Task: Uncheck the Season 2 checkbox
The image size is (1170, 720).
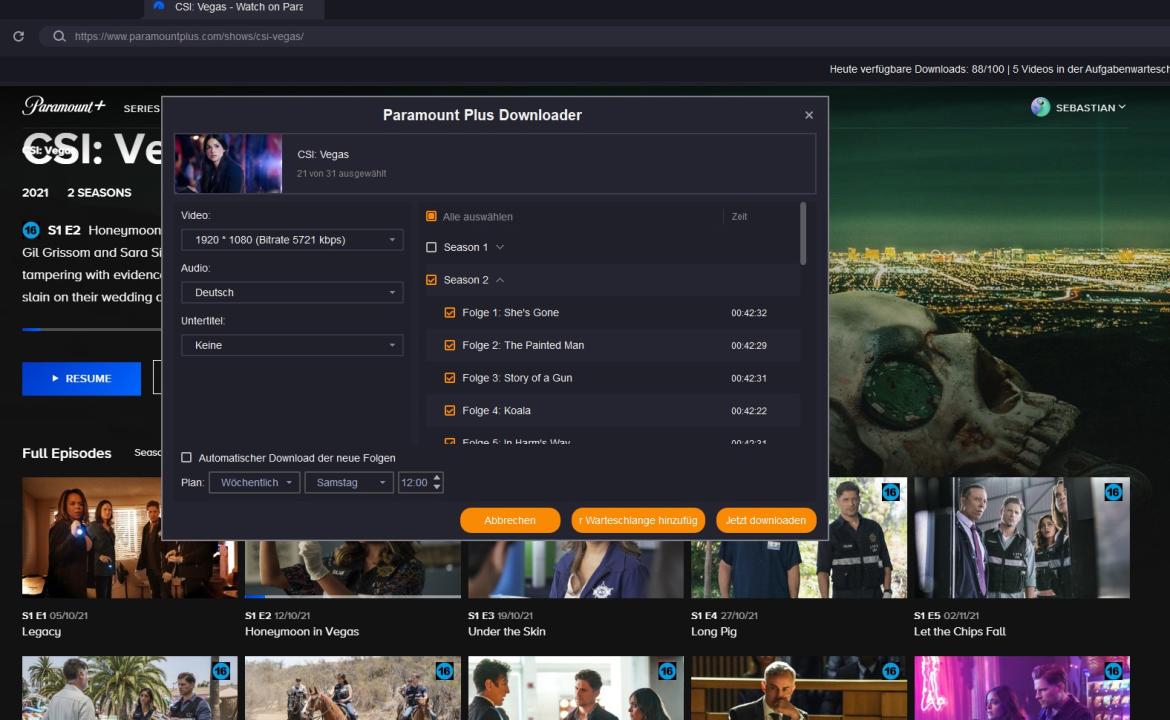Action: coord(431,280)
